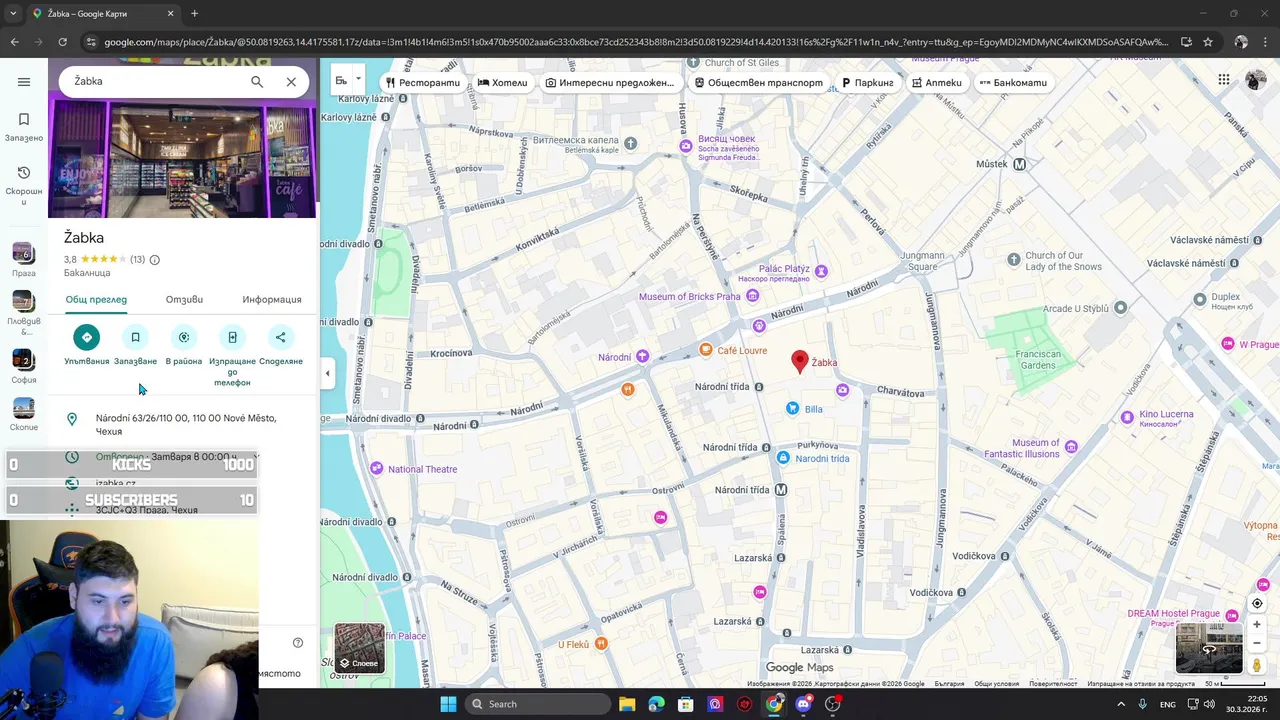Screen dimensions: 1280x720
Task: Filter map by Банкомати
Action: [x=1013, y=83]
